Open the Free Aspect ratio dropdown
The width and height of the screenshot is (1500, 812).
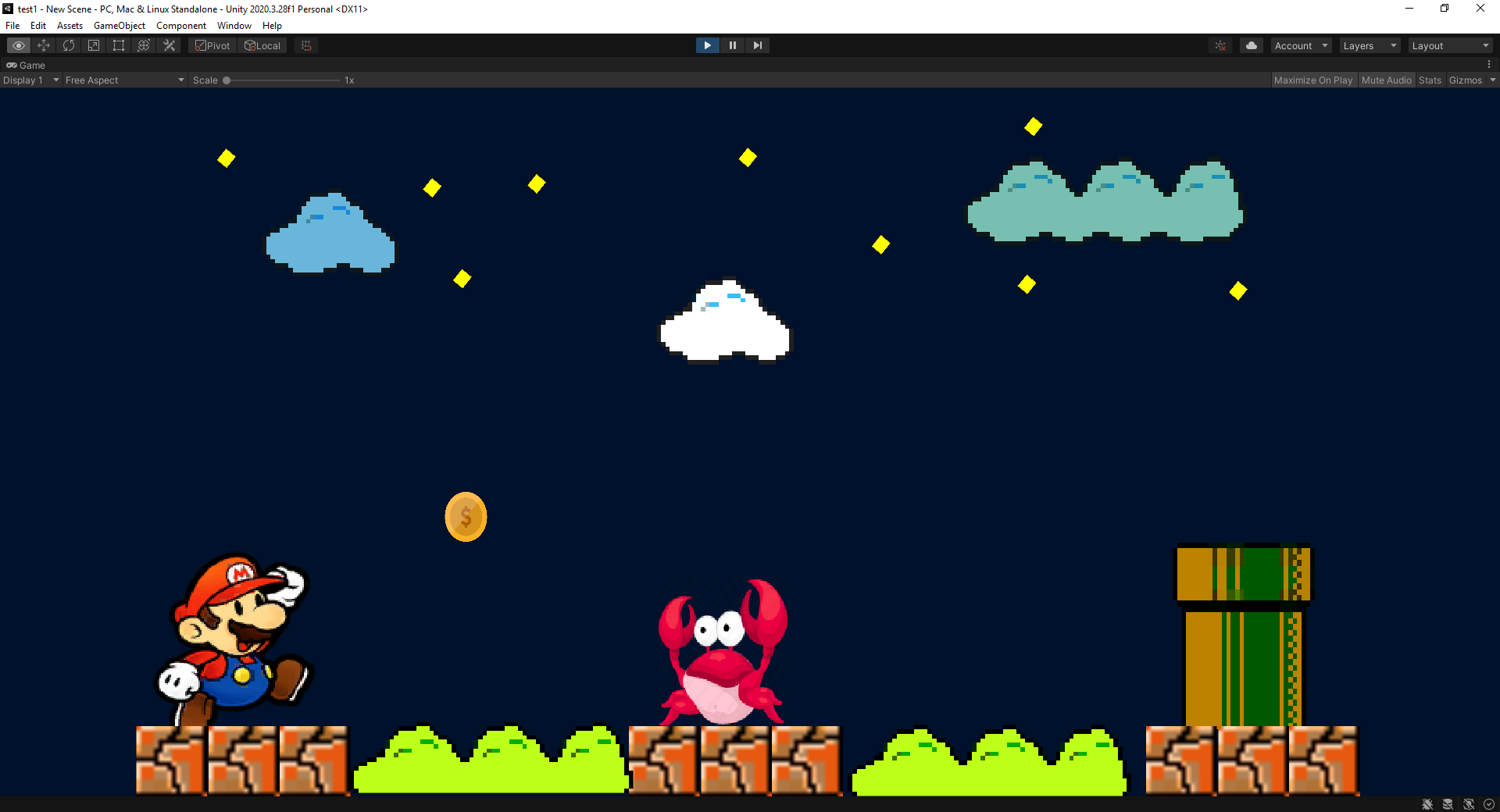123,80
